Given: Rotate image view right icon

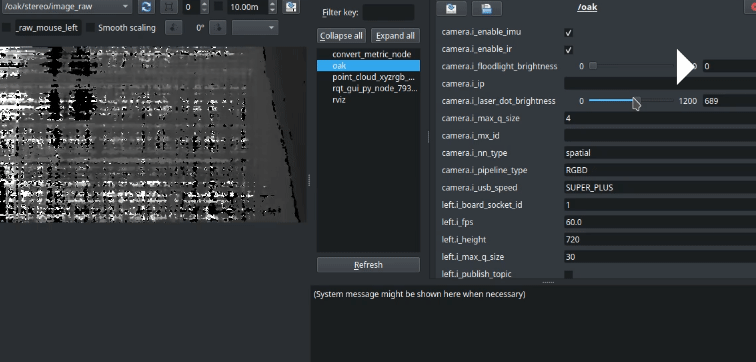Looking at the screenshot, I should pos(217,27).
